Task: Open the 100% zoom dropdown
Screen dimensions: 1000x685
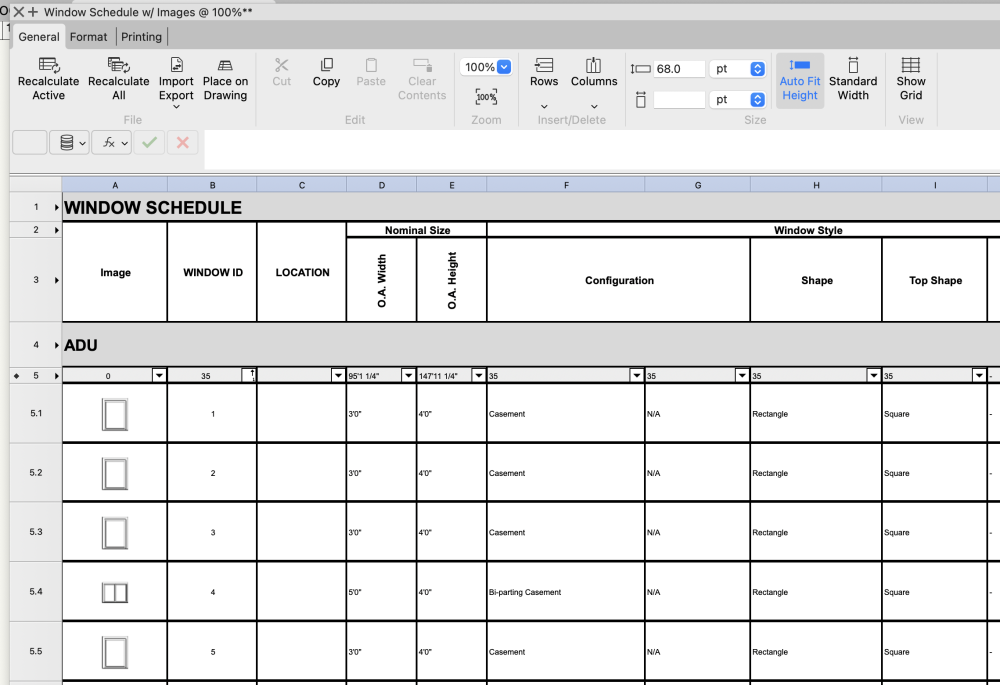Action: (x=503, y=67)
